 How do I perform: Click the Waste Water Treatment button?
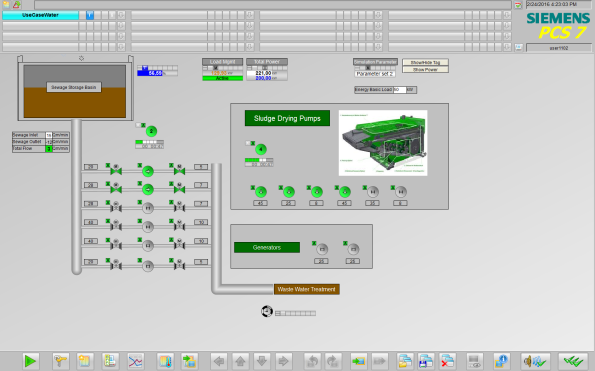point(307,289)
